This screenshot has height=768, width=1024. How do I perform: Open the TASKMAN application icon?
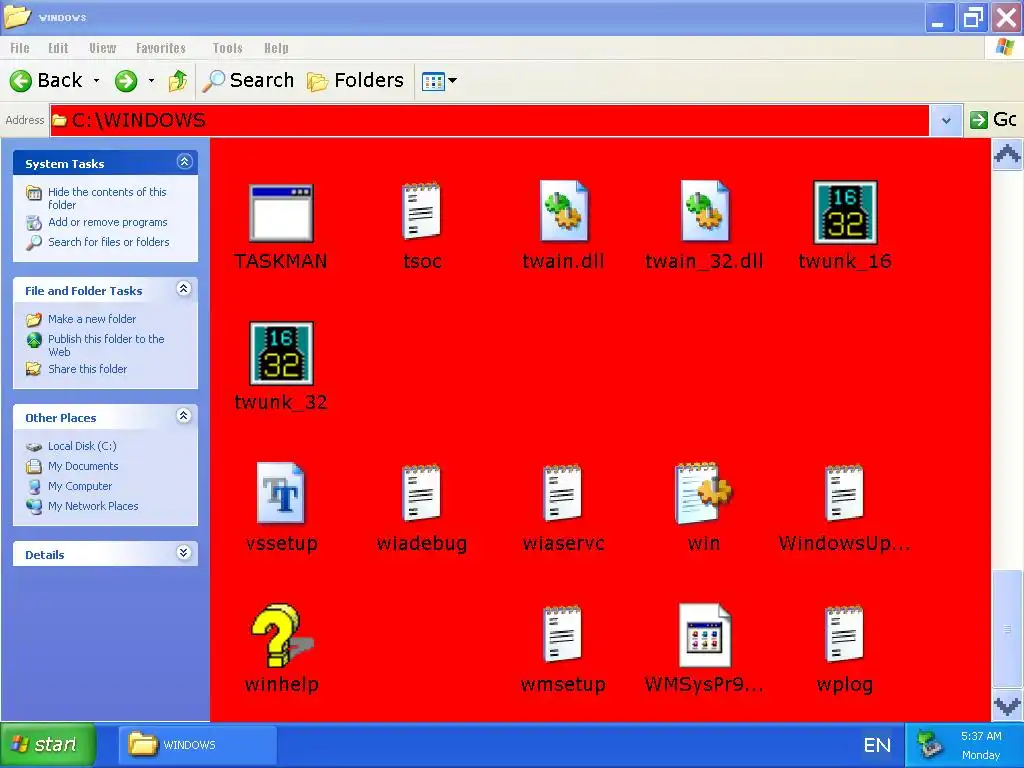(281, 213)
